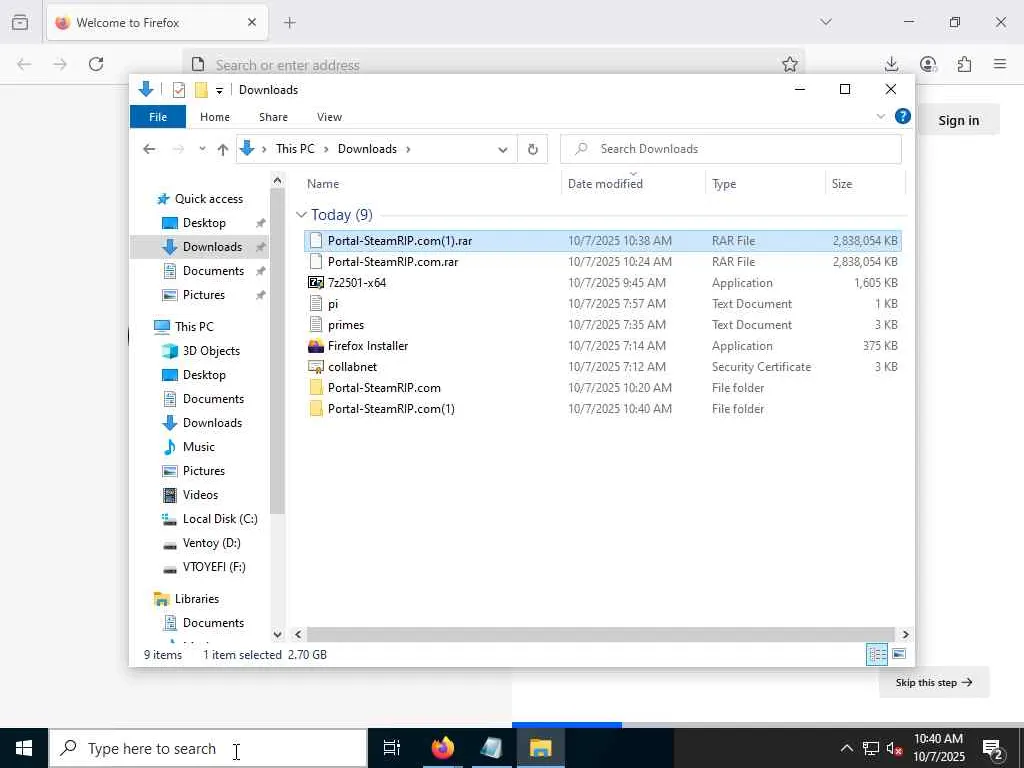This screenshot has height=768, width=1024.
Task: Click Firefox View icon at top-left
Action: 20,23
